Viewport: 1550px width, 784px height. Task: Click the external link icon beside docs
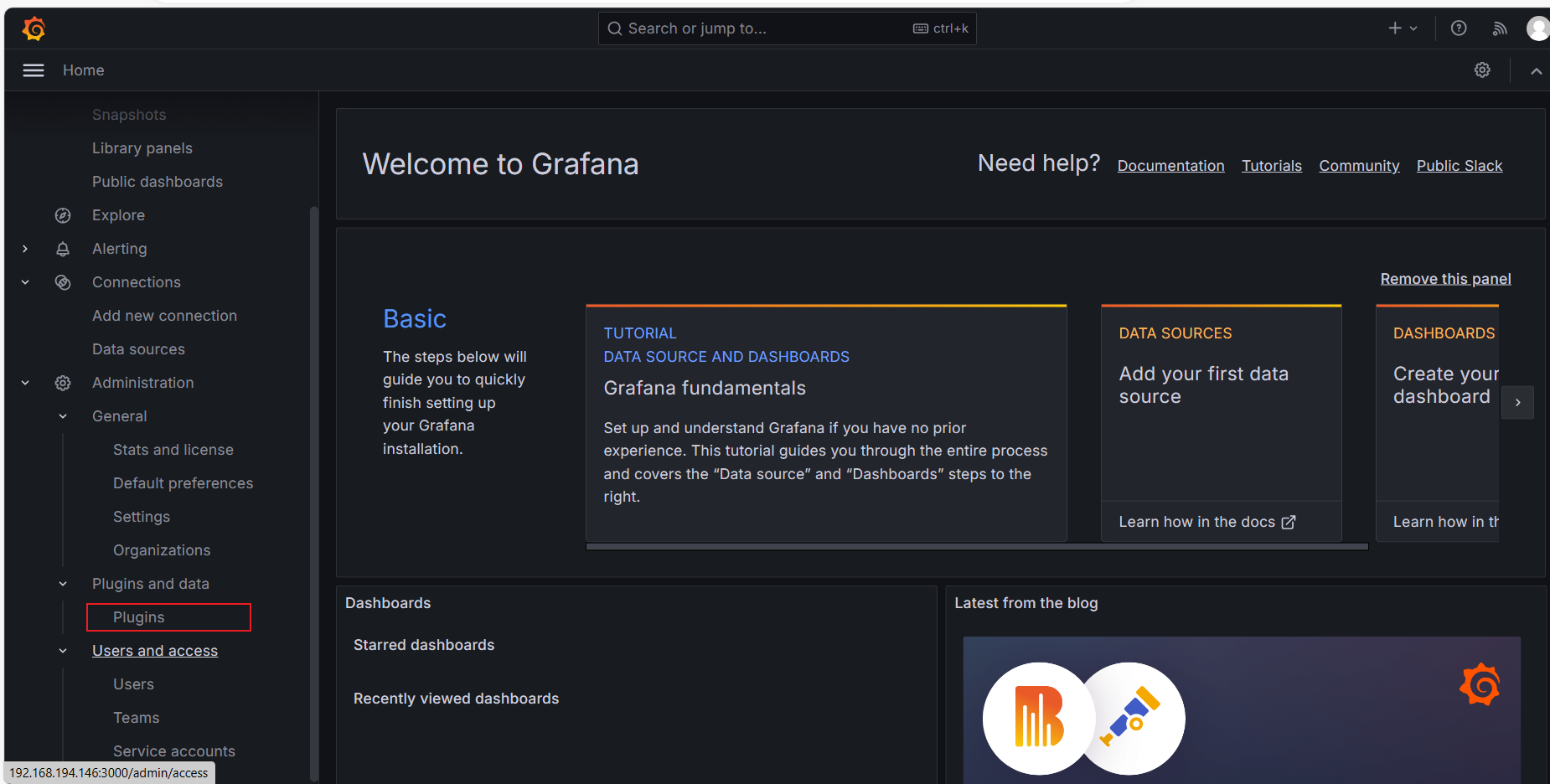click(1289, 522)
